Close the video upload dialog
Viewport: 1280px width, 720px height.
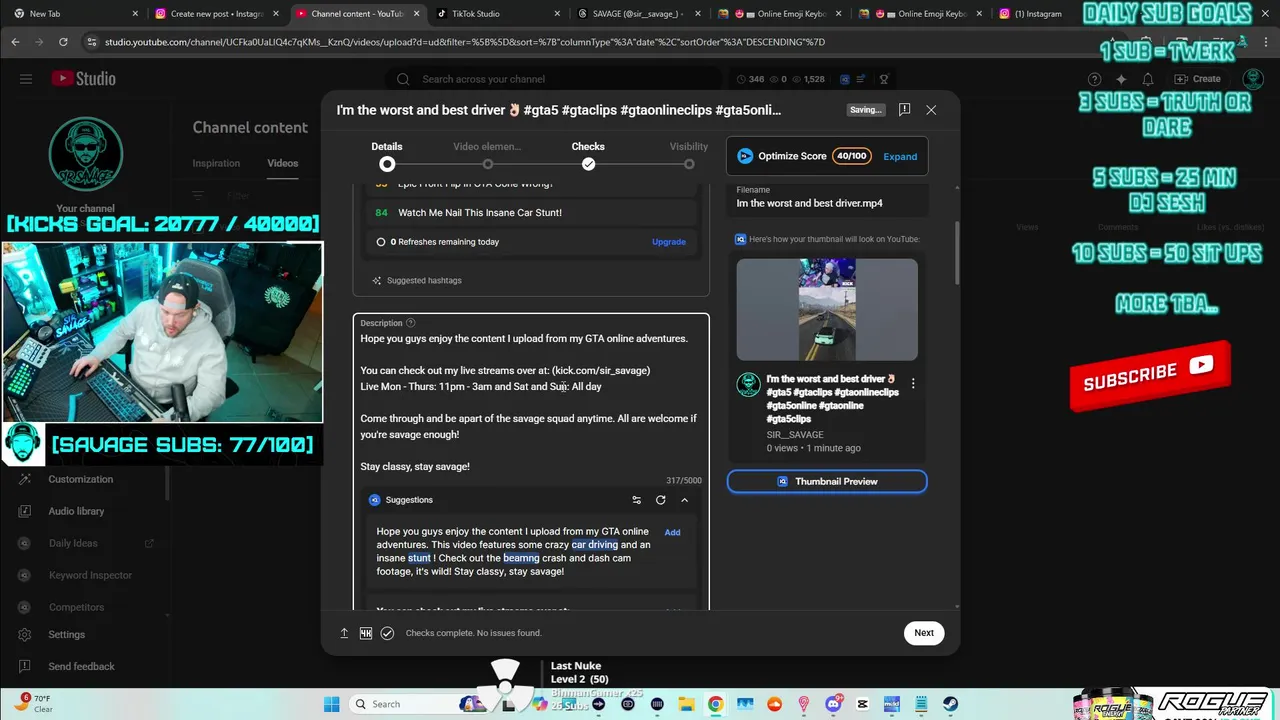tap(931, 110)
